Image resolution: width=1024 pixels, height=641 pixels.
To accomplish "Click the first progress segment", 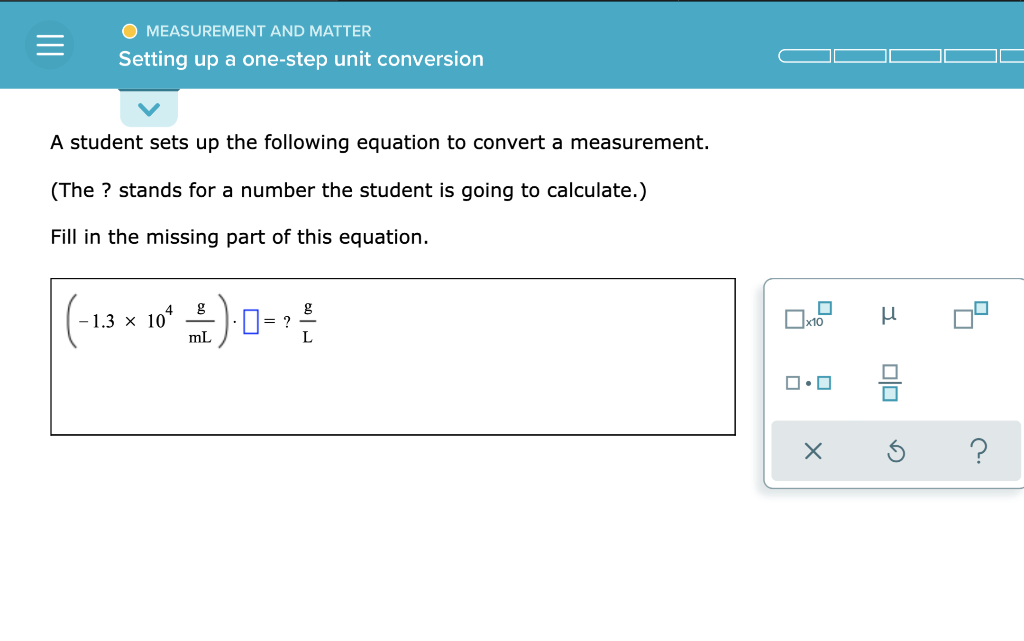I will 804,56.
